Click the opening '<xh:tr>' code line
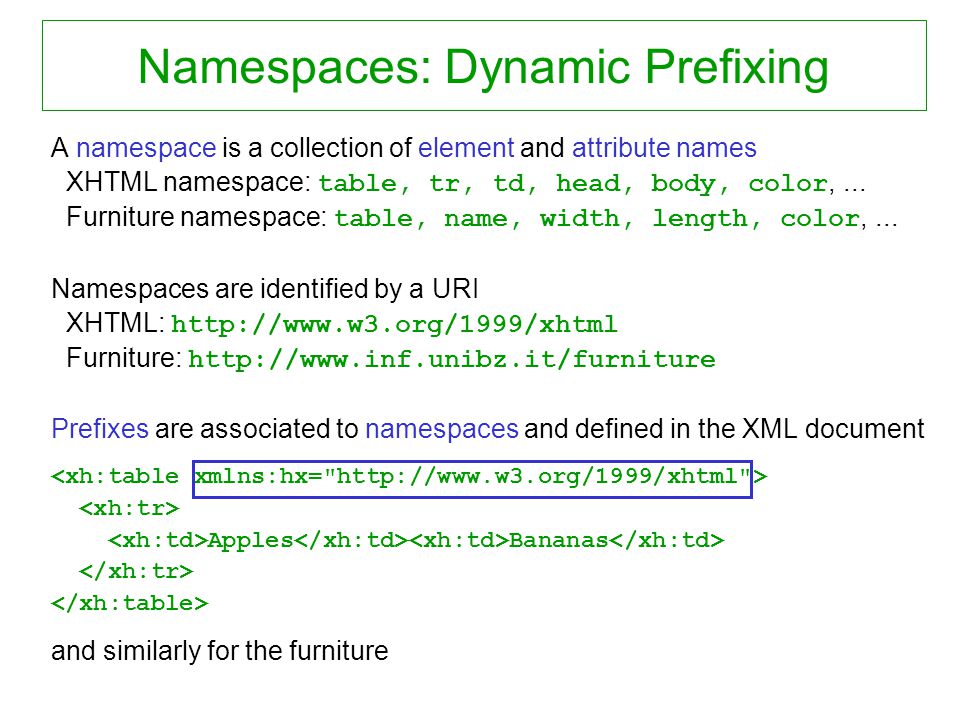960x720 pixels. tap(129, 508)
